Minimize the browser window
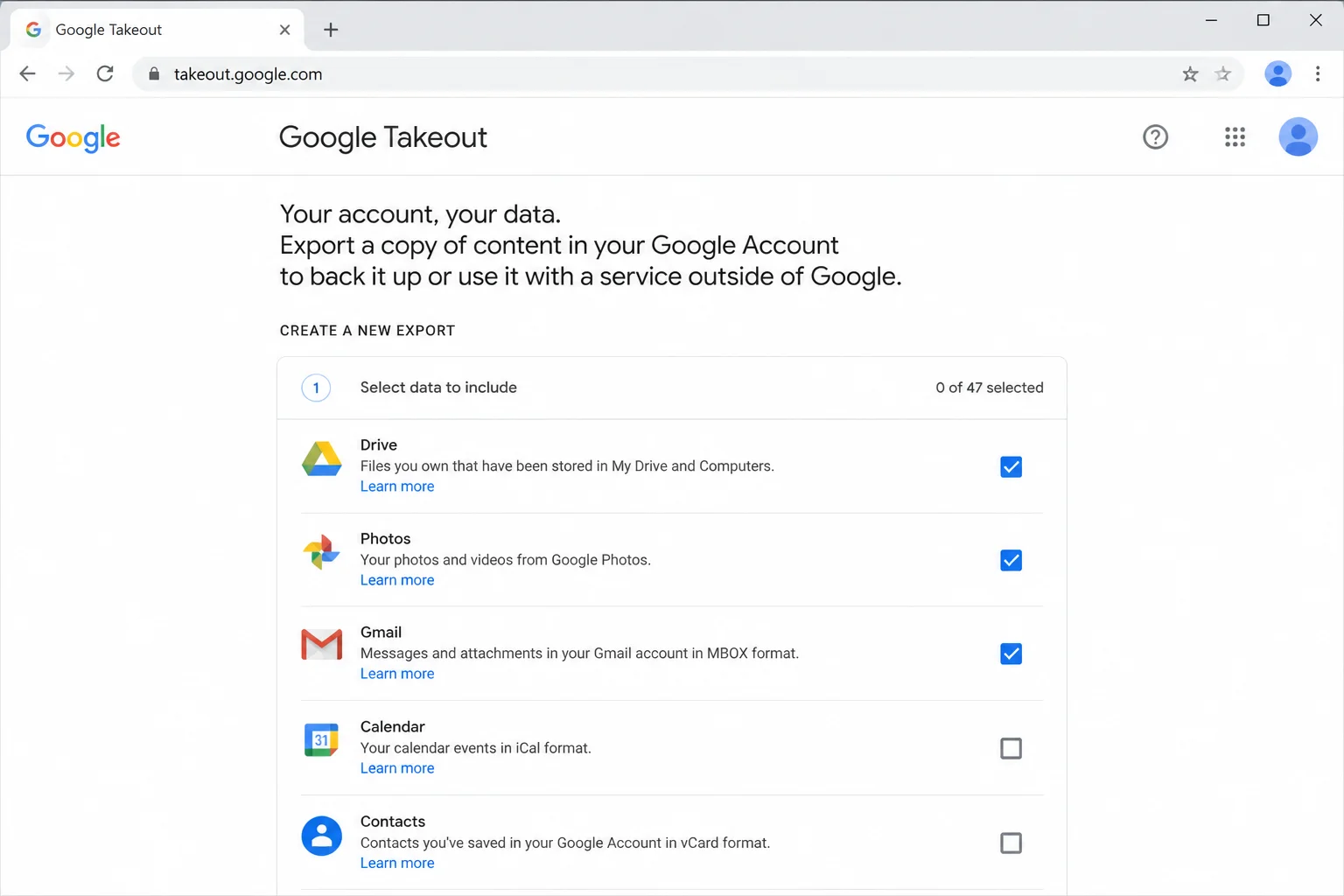Screen dimensions: 1344x896 click(x=1211, y=20)
